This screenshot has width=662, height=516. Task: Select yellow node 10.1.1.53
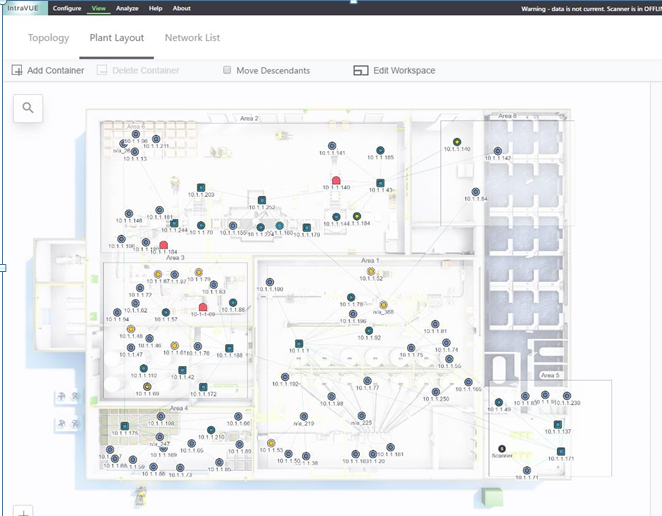(x=271, y=443)
